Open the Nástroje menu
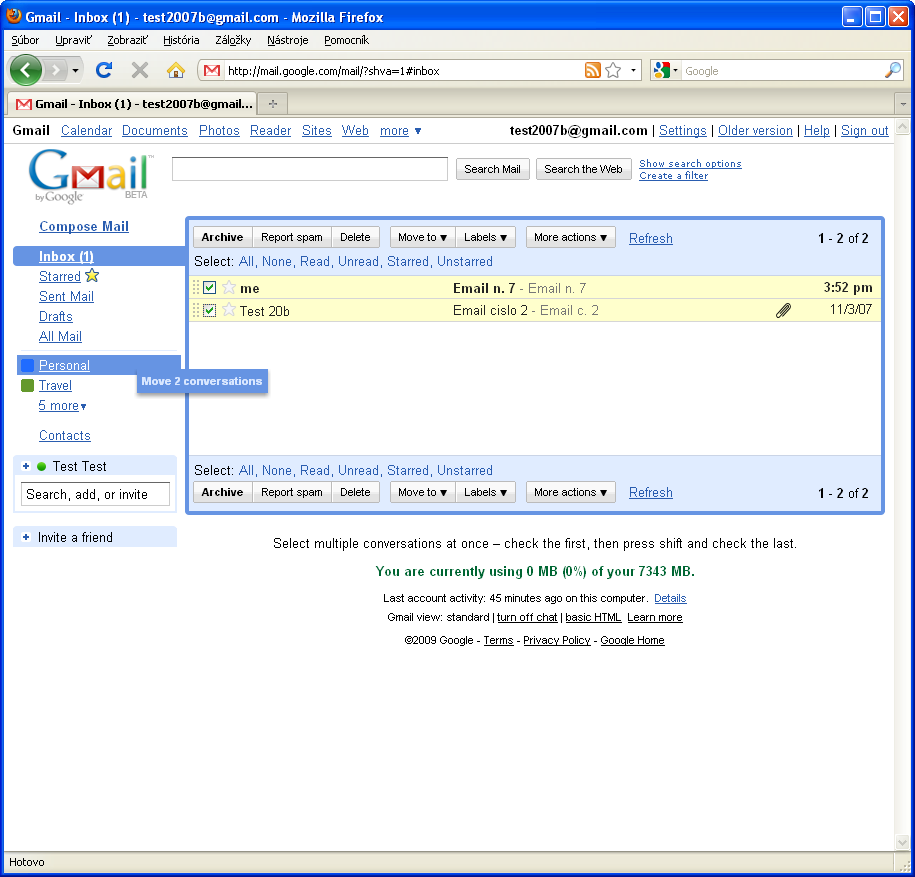The width and height of the screenshot is (915, 877). pos(288,40)
